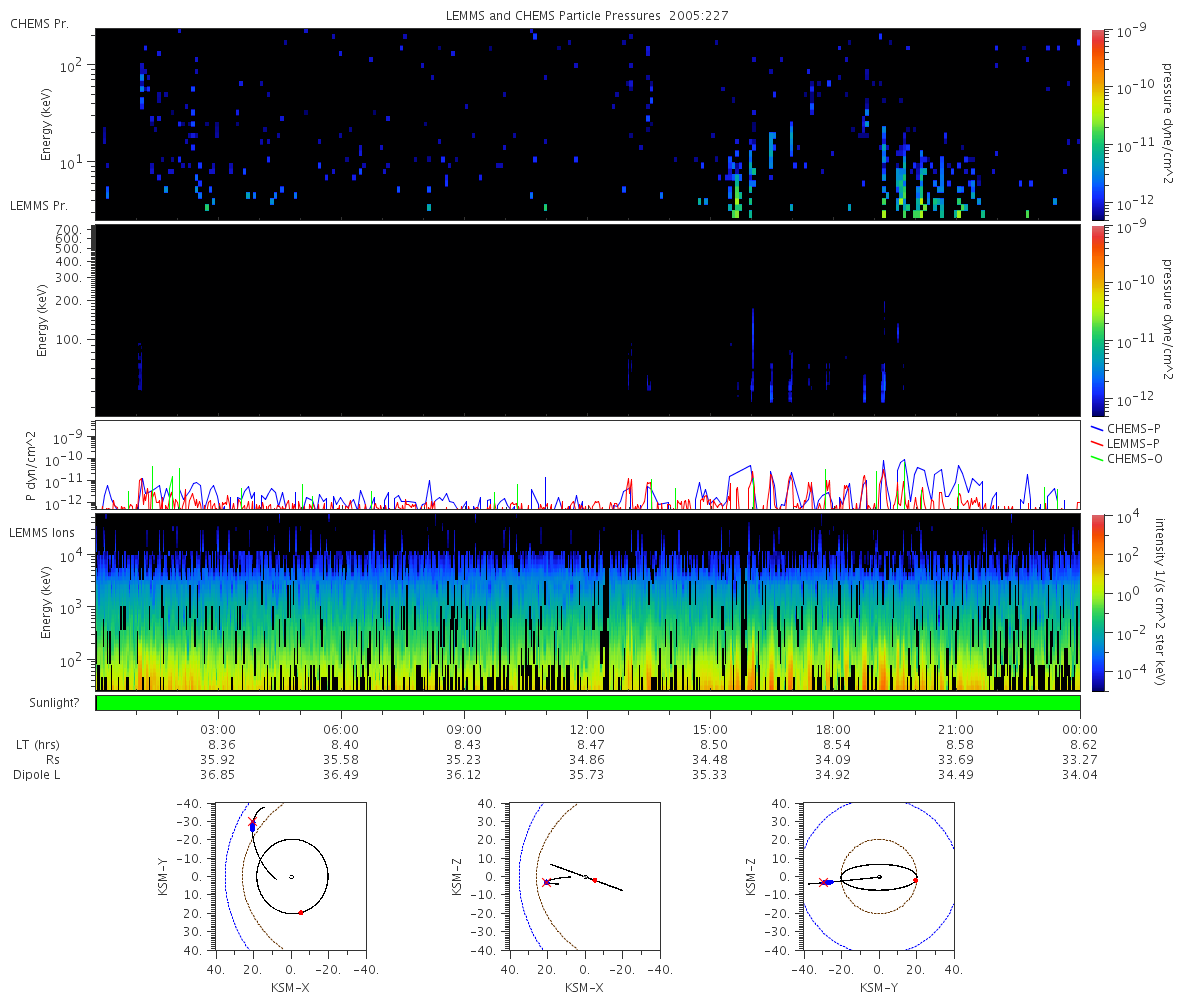Click the KSM-X versus KSM-Z orbit plot
Viewport: 1200px width, 1000px height.
click(x=584, y=875)
